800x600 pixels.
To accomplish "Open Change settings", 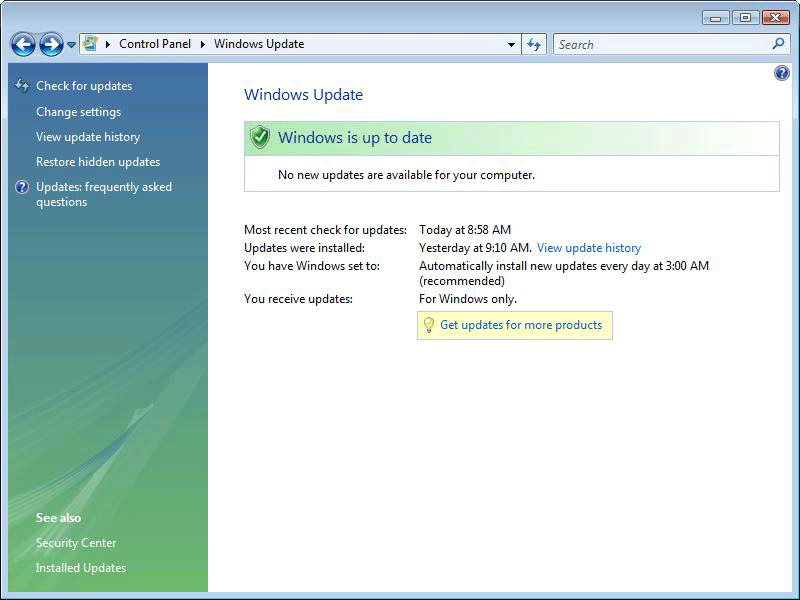I will click(x=79, y=112).
